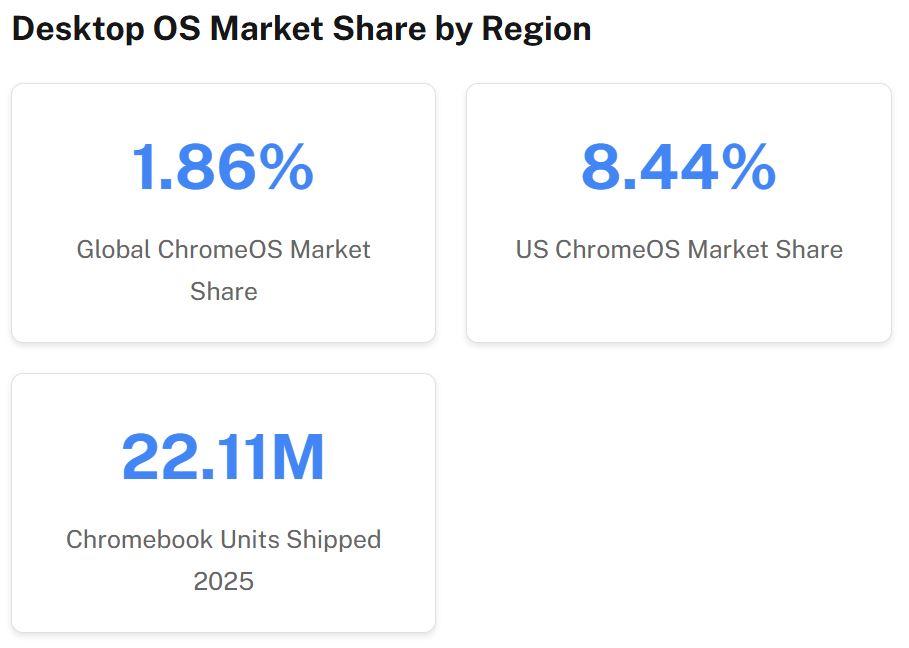Image resolution: width=909 pixels, height=648 pixels.
Task: Click the word "US" in the second card
Action: (532, 249)
